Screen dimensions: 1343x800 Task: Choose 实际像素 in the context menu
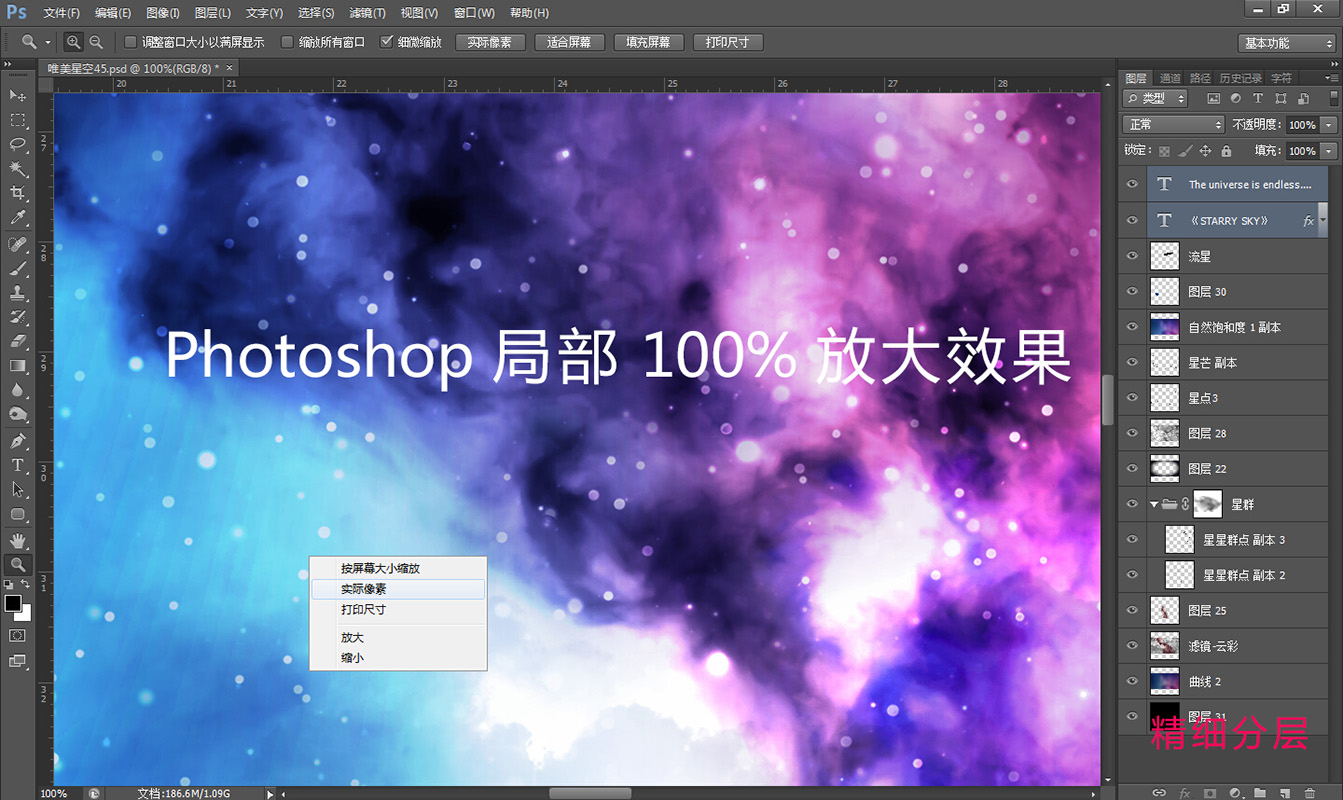pyautogui.click(x=398, y=589)
